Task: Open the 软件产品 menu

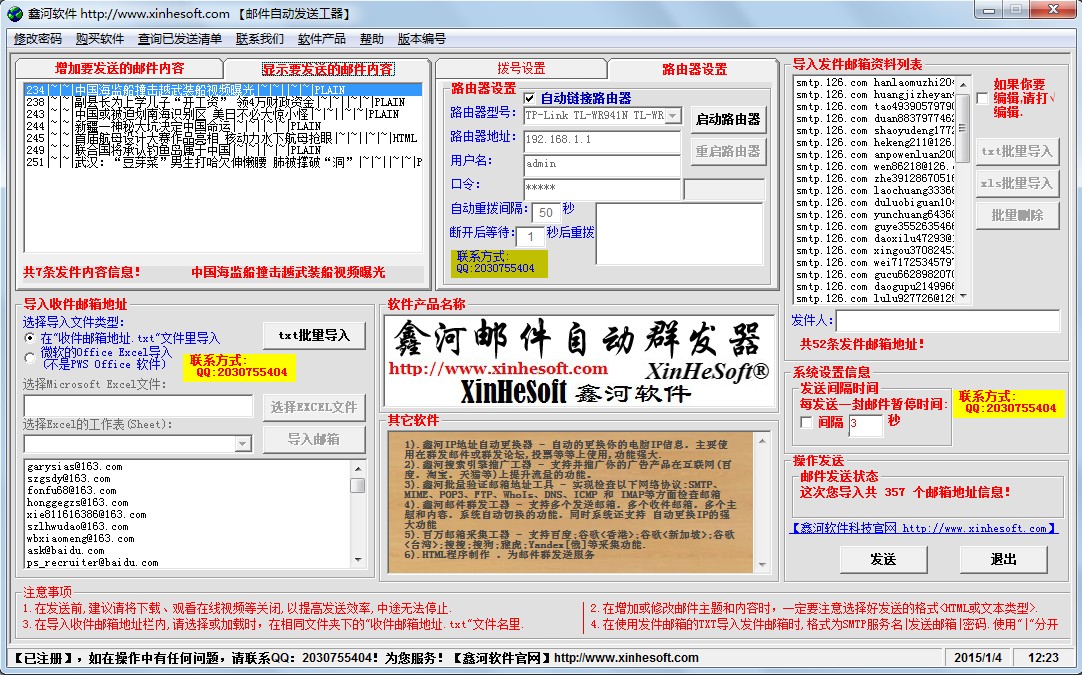Action: [322, 39]
